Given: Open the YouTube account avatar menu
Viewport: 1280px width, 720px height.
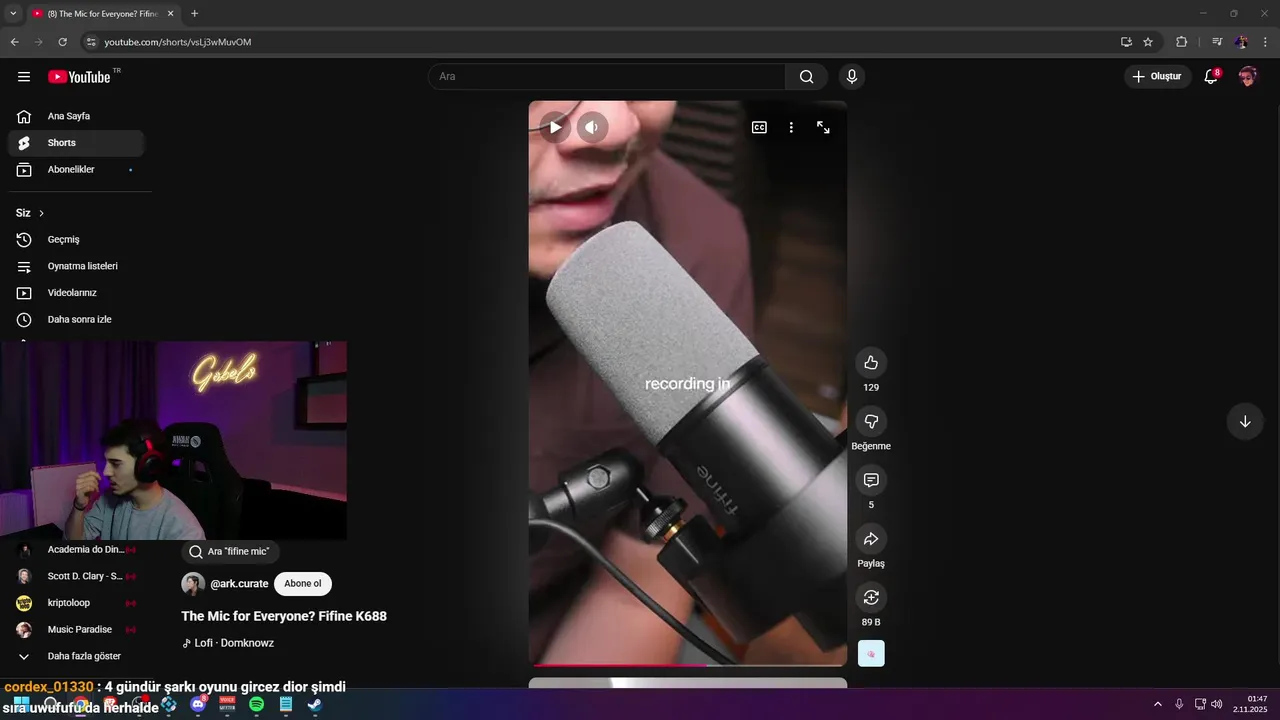Looking at the screenshot, I should click(1247, 77).
